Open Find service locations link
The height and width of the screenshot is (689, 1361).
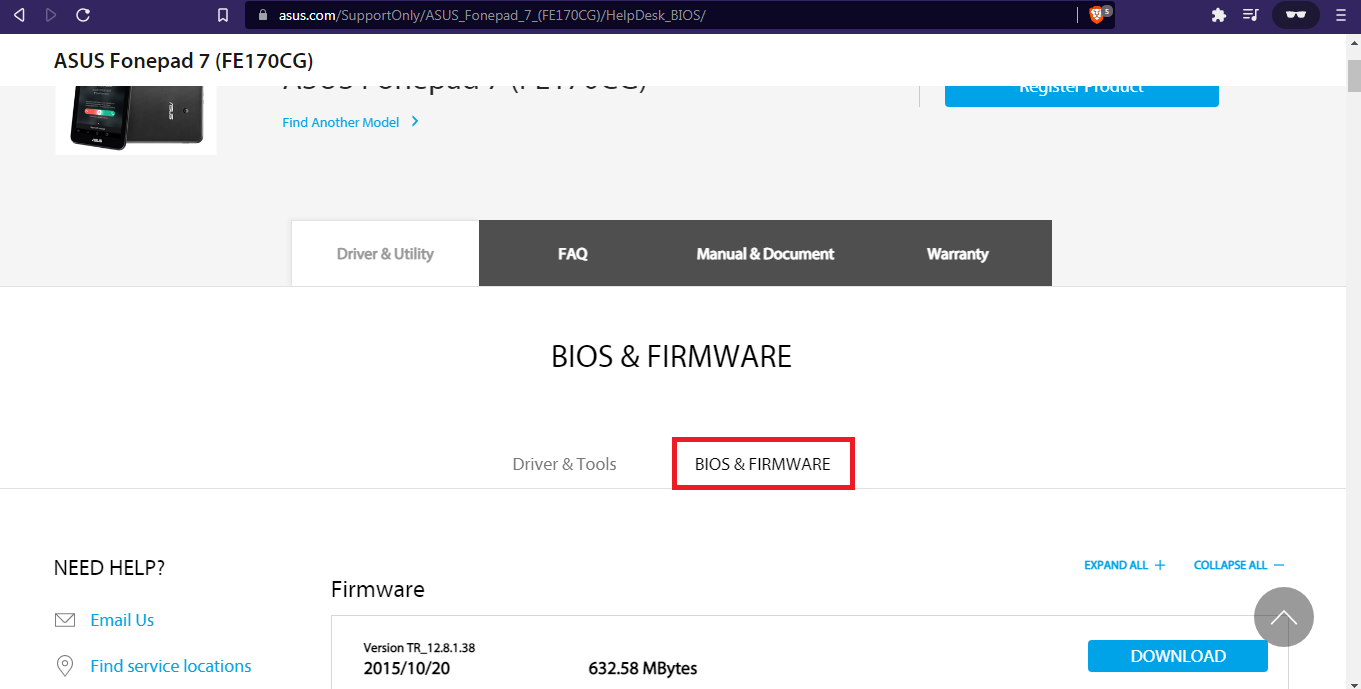click(x=171, y=666)
